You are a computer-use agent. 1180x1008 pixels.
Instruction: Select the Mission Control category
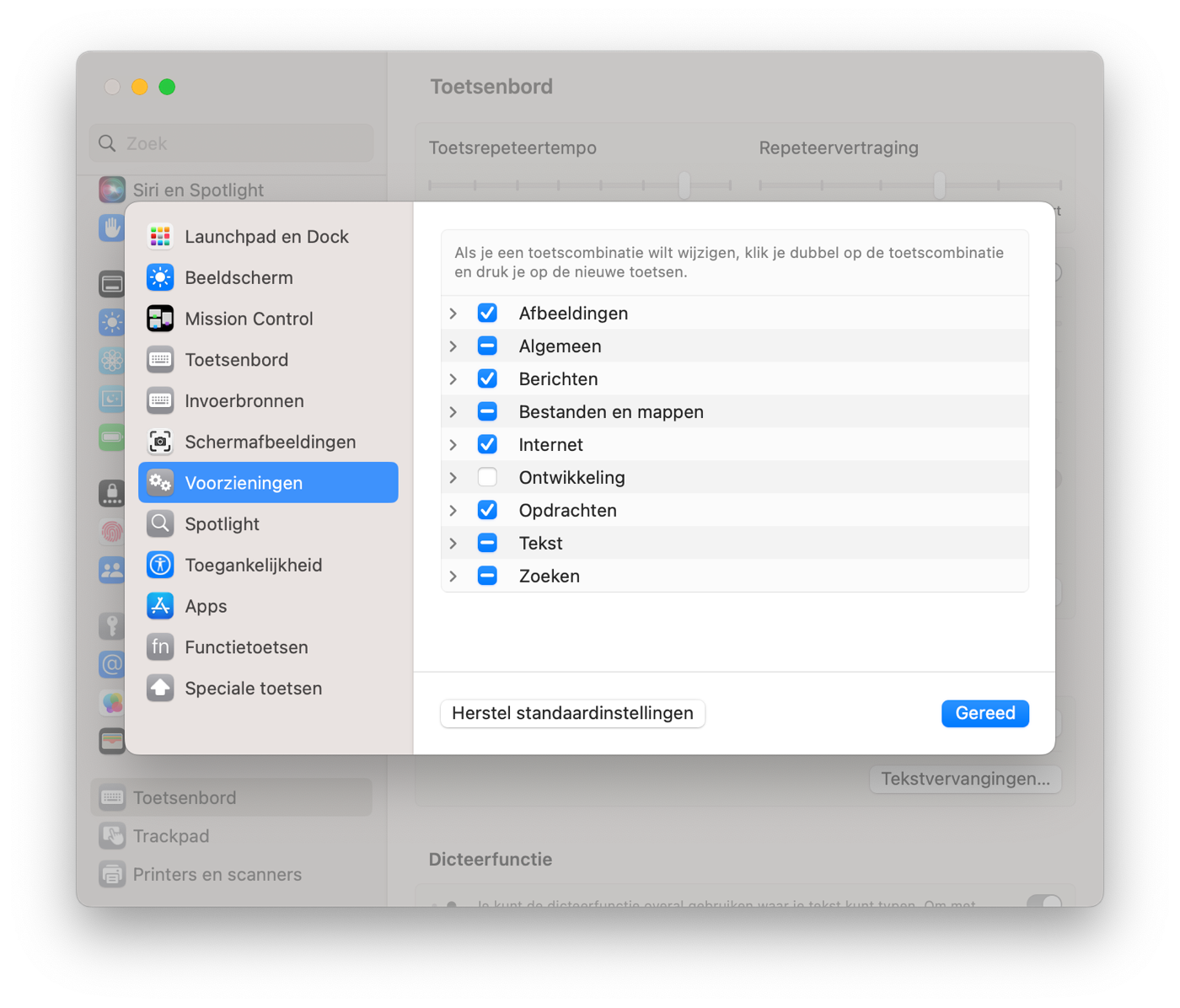pos(268,319)
